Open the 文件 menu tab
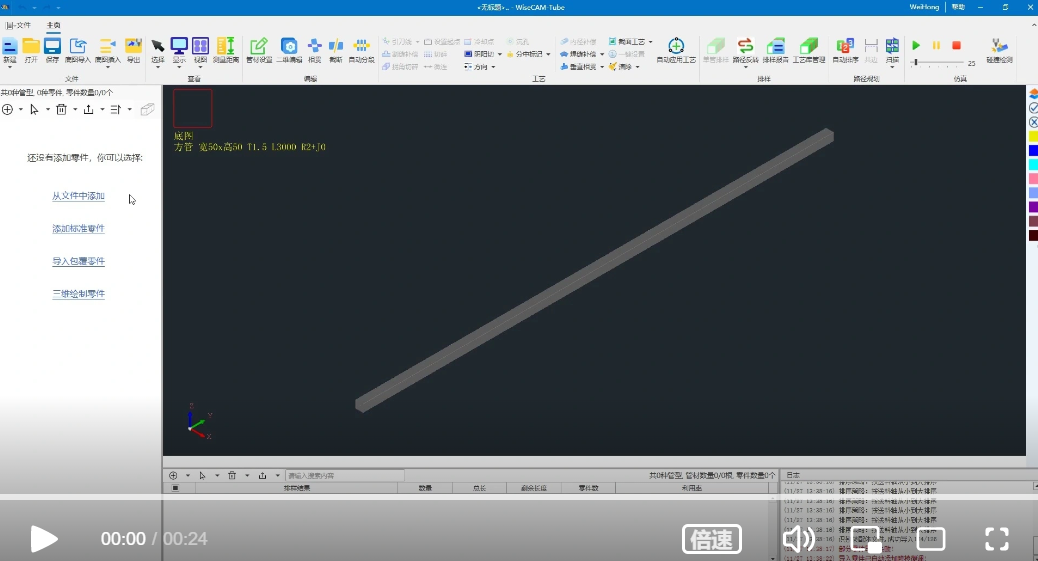This screenshot has width=1038, height=561. click(x=19, y=25)
